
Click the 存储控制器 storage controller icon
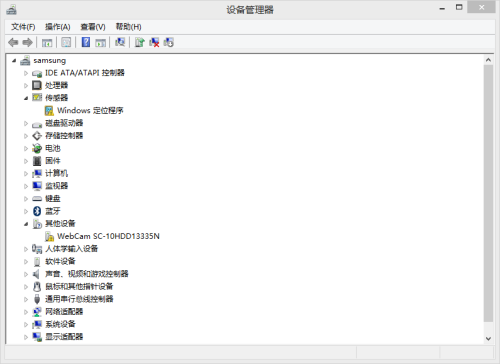pyautogui.click(x=37, y=136)
